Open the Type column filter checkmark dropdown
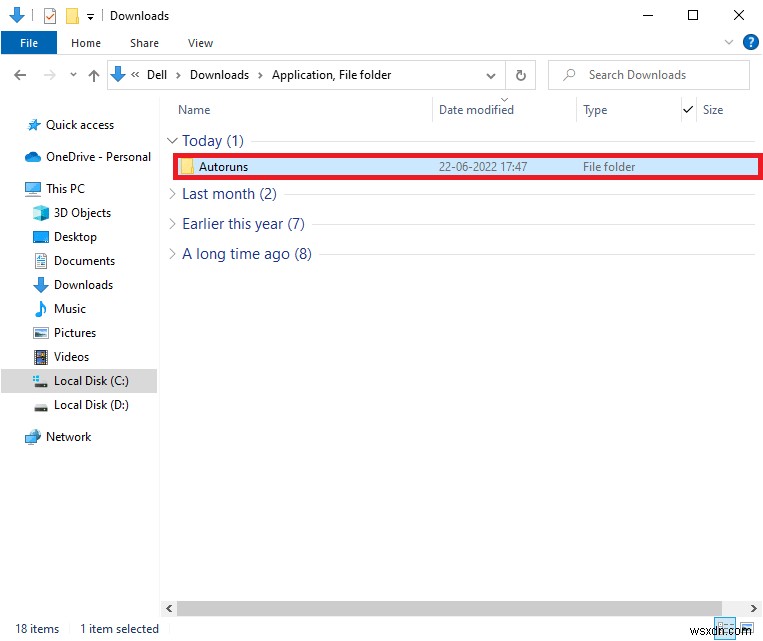The height and width of the screenshot is (641, 763). click(x=688, y=110)
